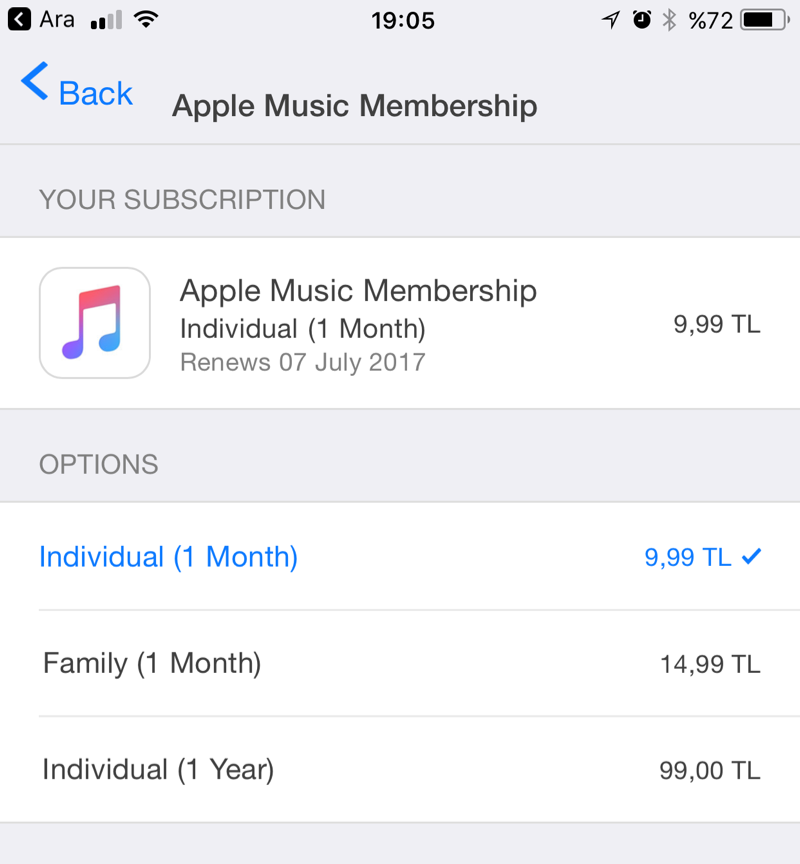Image resolution: width=800 pixels, height=864 pixels.
Task: Tap the Apple Music app icon
Action: tap(95, 323)
